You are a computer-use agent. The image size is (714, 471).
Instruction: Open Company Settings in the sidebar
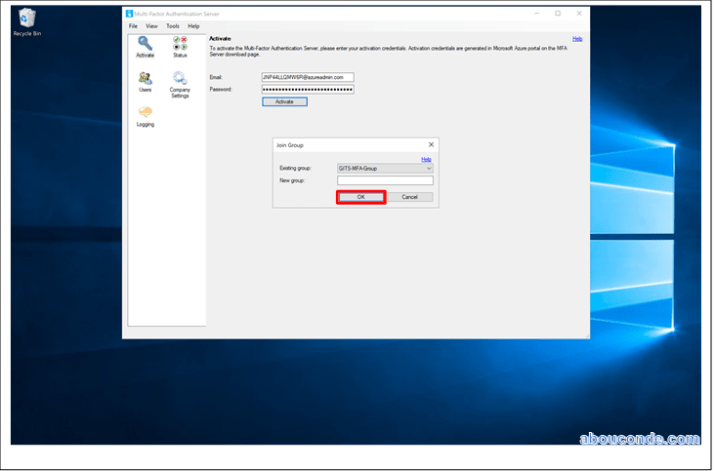click(180, 81)
